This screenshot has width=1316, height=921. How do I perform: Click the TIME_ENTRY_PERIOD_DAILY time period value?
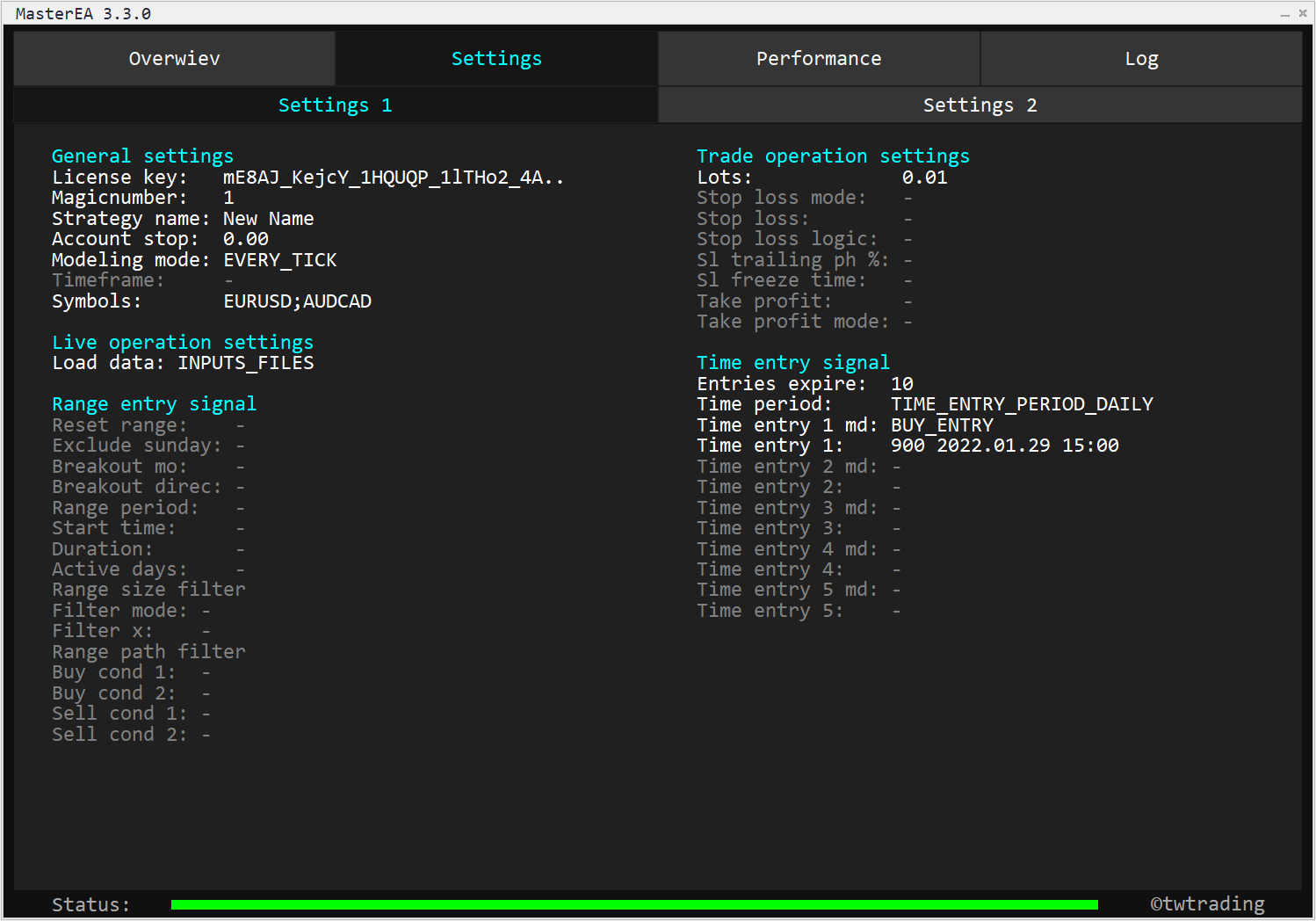point(1022,404)
